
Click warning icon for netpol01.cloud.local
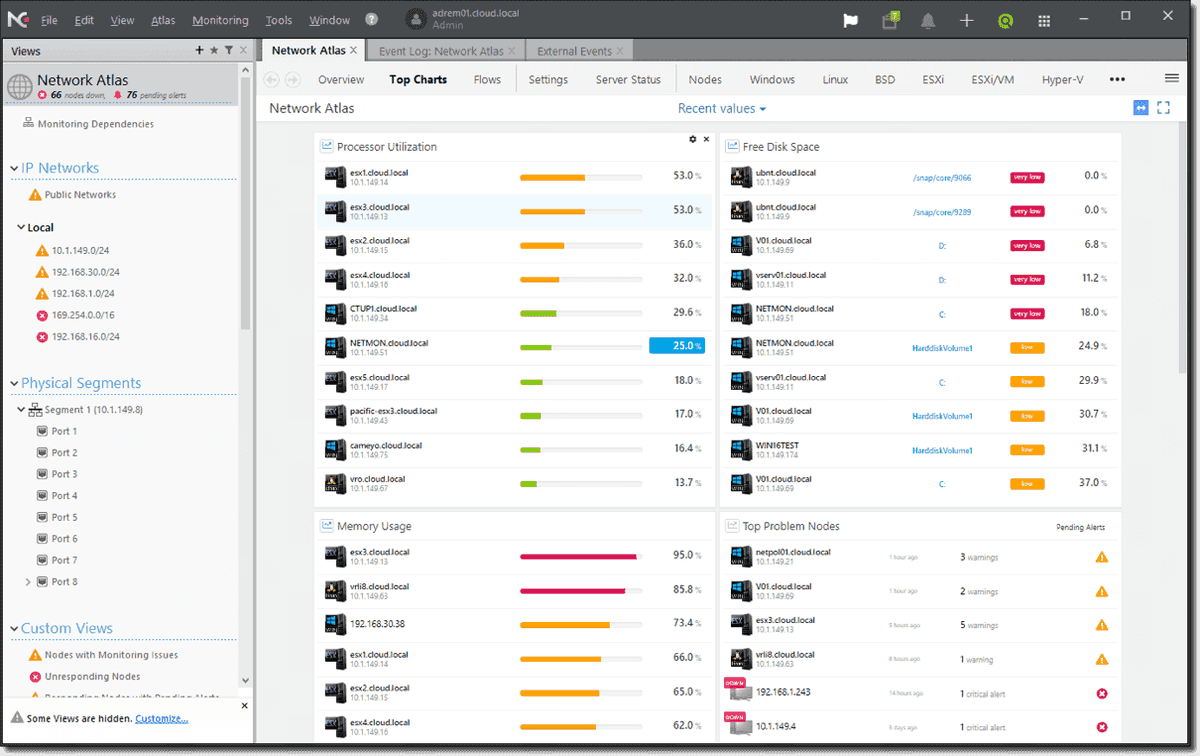(1102, 557)
